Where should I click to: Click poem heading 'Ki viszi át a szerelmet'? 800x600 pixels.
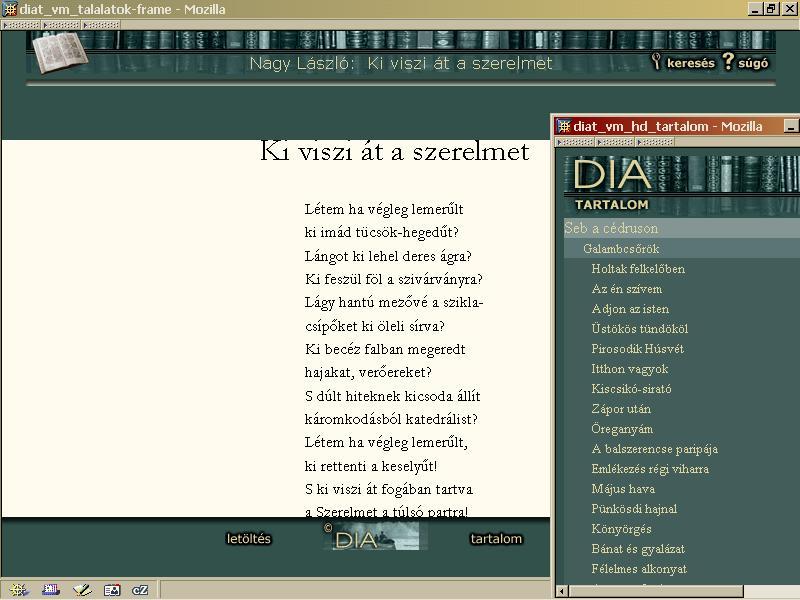click(x=394, y=151)
